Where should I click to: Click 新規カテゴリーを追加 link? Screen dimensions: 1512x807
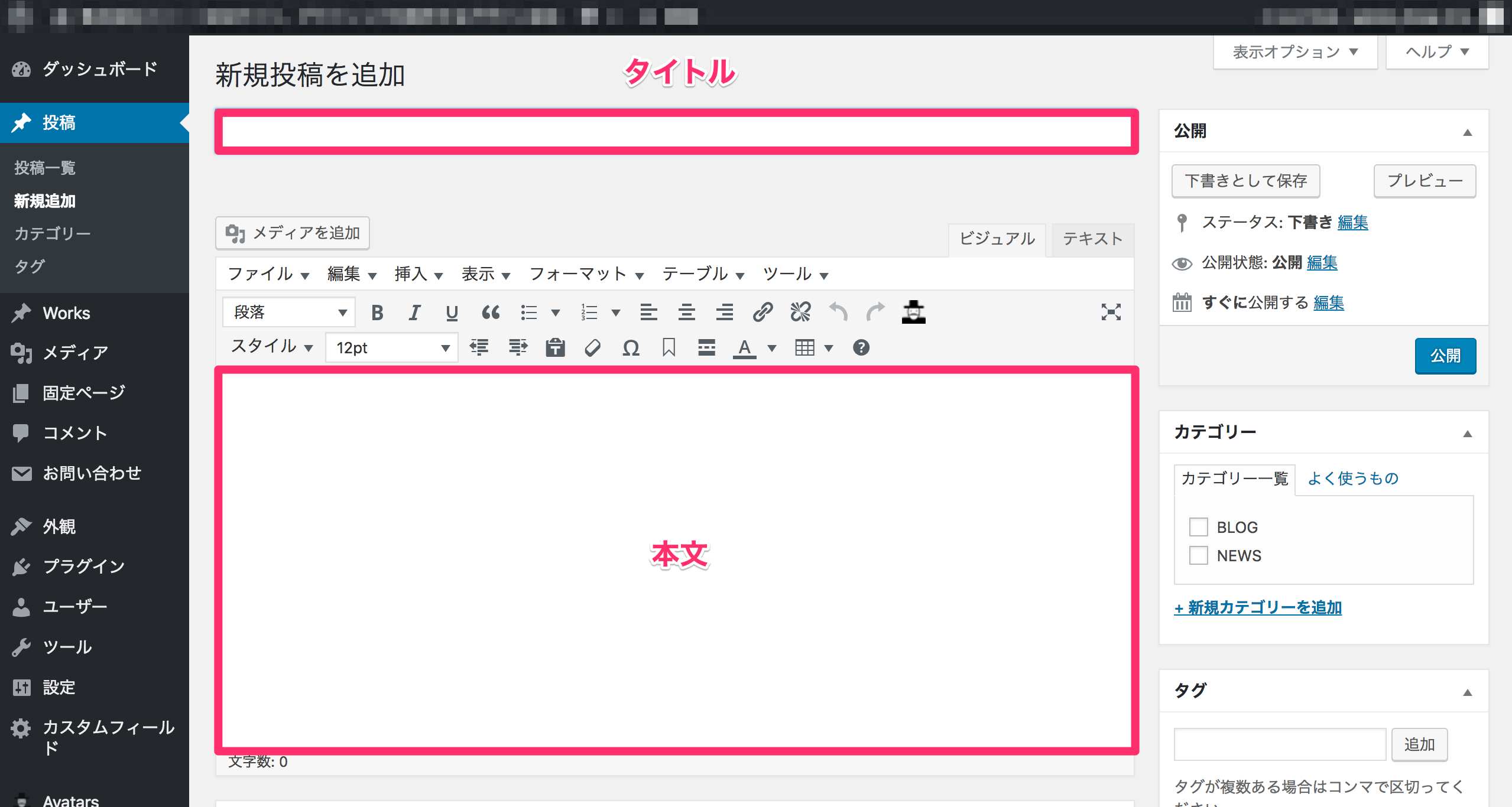coord(1258,607)
